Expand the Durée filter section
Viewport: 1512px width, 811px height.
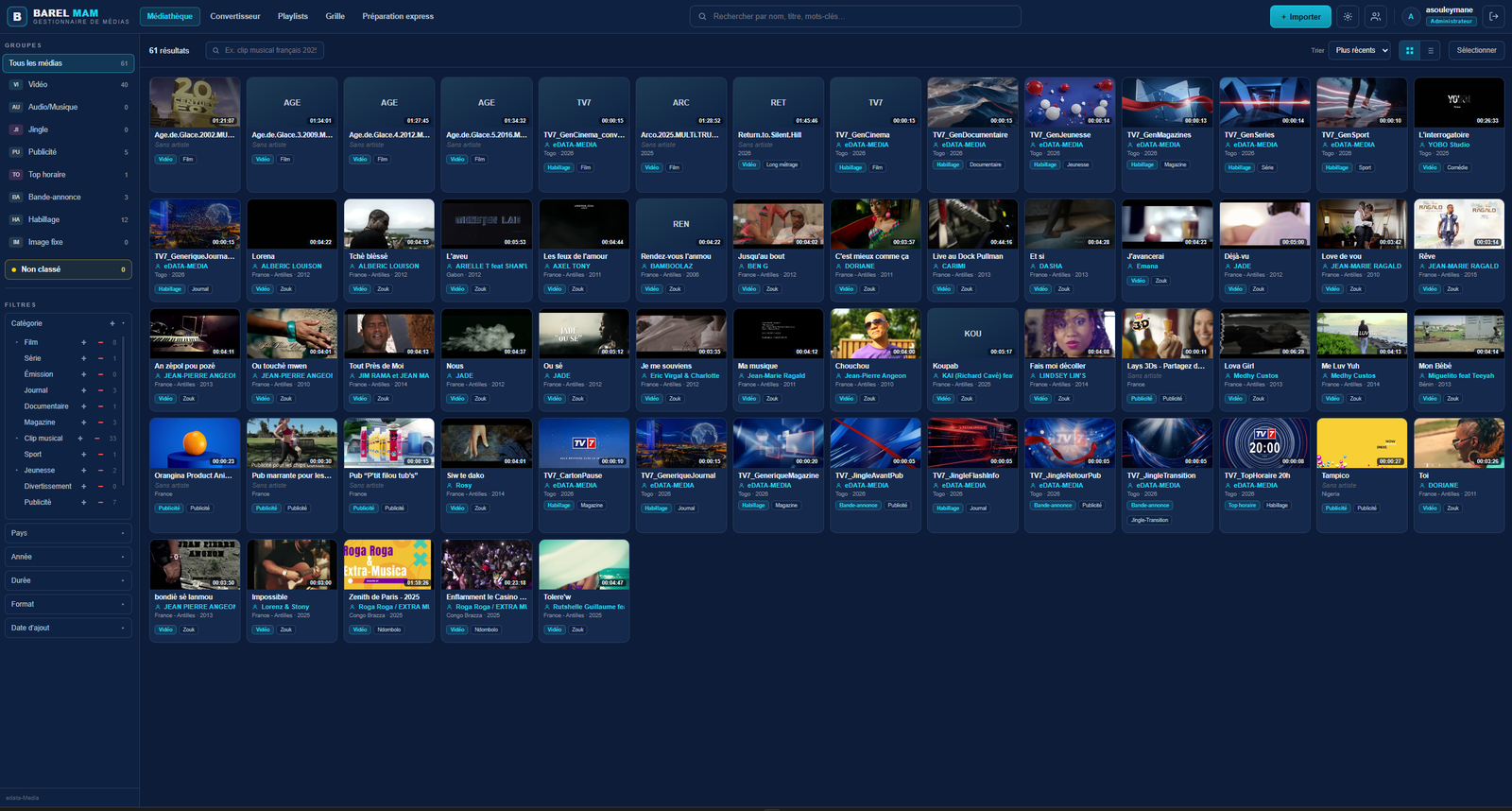(x=67, y=580)
